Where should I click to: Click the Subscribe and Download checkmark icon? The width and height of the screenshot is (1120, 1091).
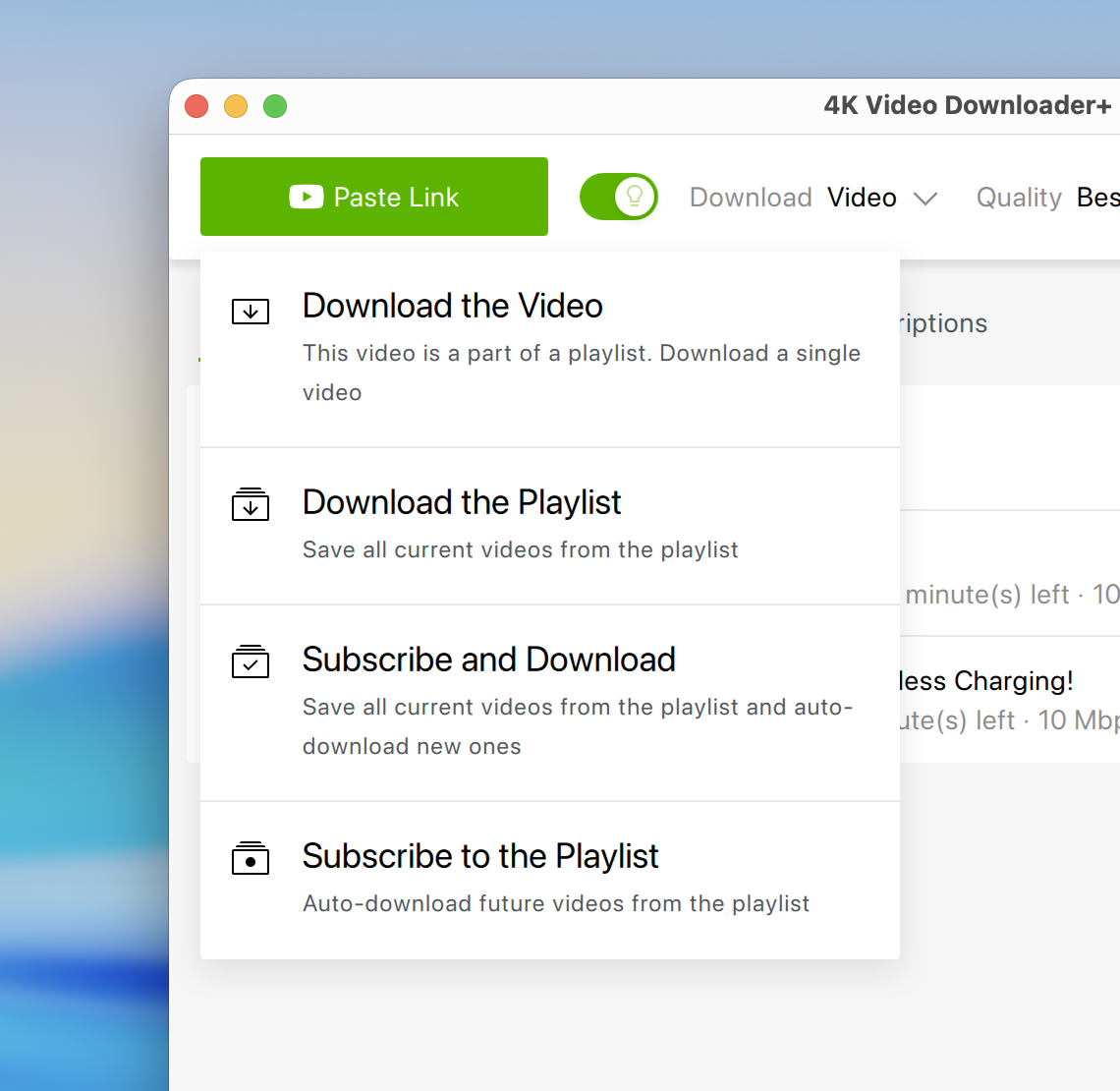pos(251,660)
